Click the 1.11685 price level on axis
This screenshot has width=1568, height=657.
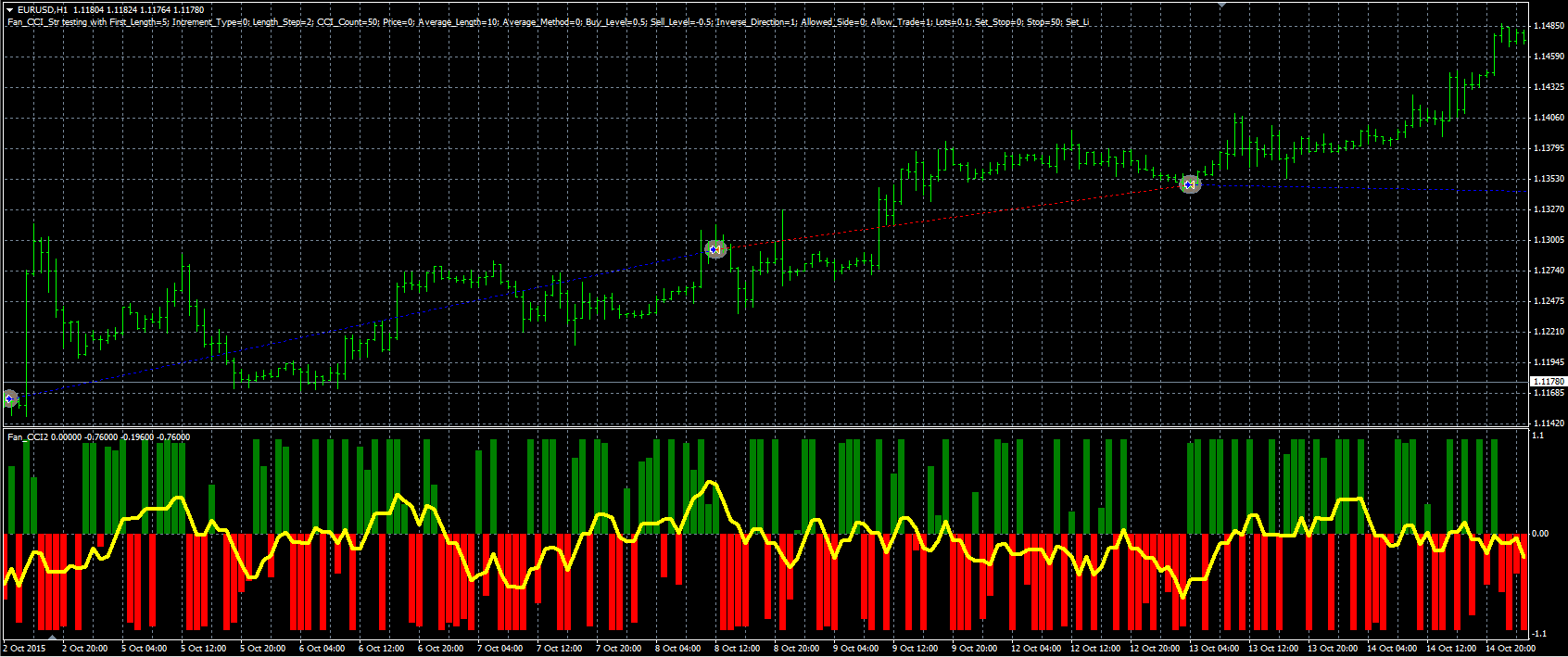pos(1549,393)
